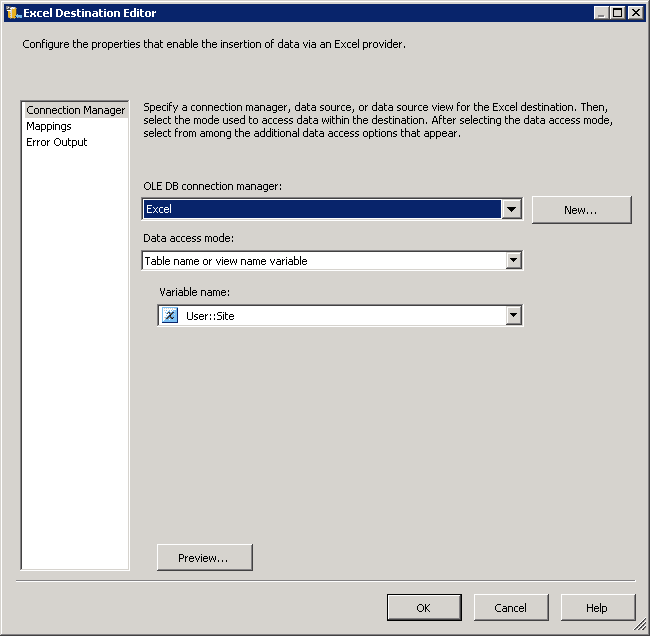Select the Connection Manager page
The width and height of the screenshot is (650, 636).
point(75,110)
